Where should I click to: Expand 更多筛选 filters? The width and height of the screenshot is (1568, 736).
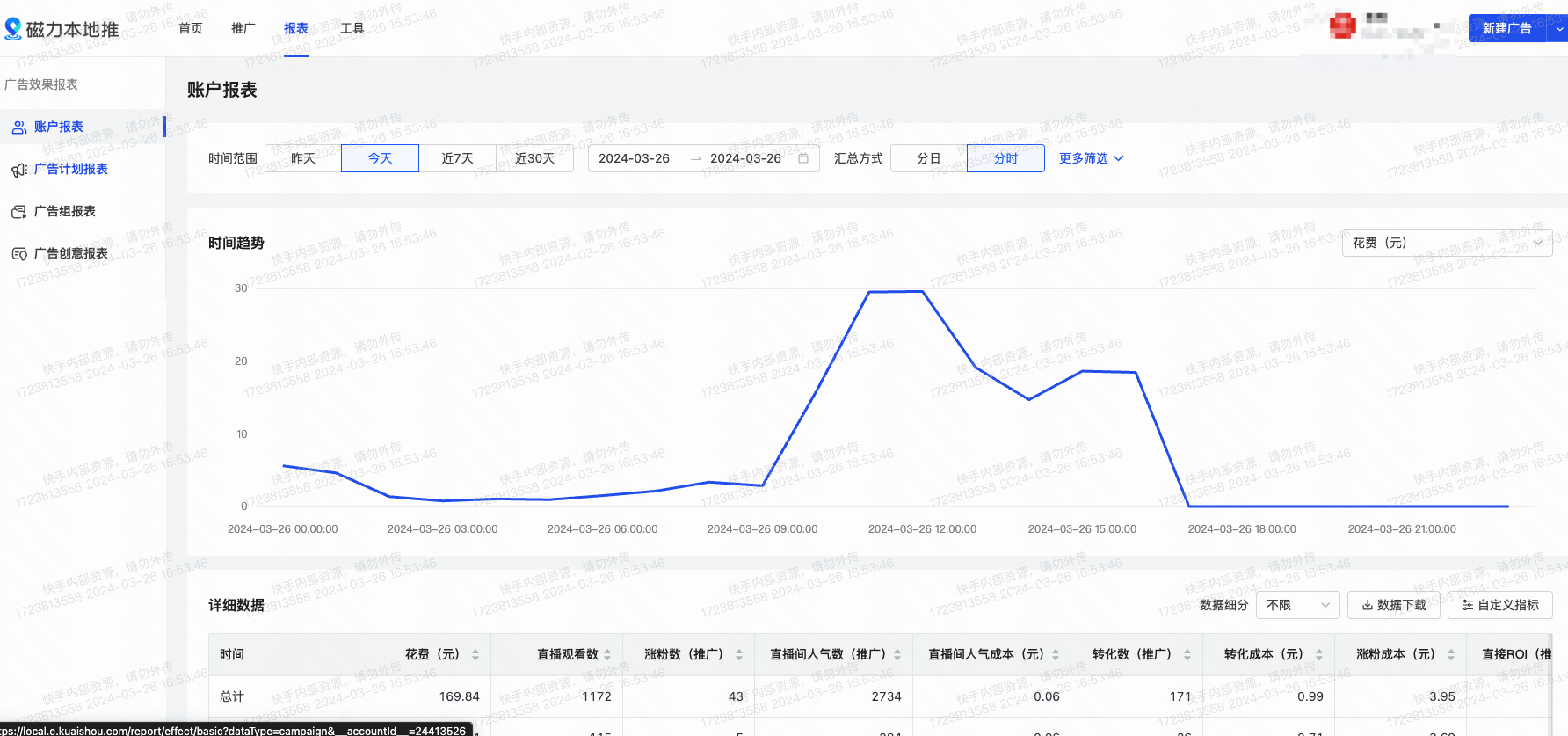click(1091, 158)
